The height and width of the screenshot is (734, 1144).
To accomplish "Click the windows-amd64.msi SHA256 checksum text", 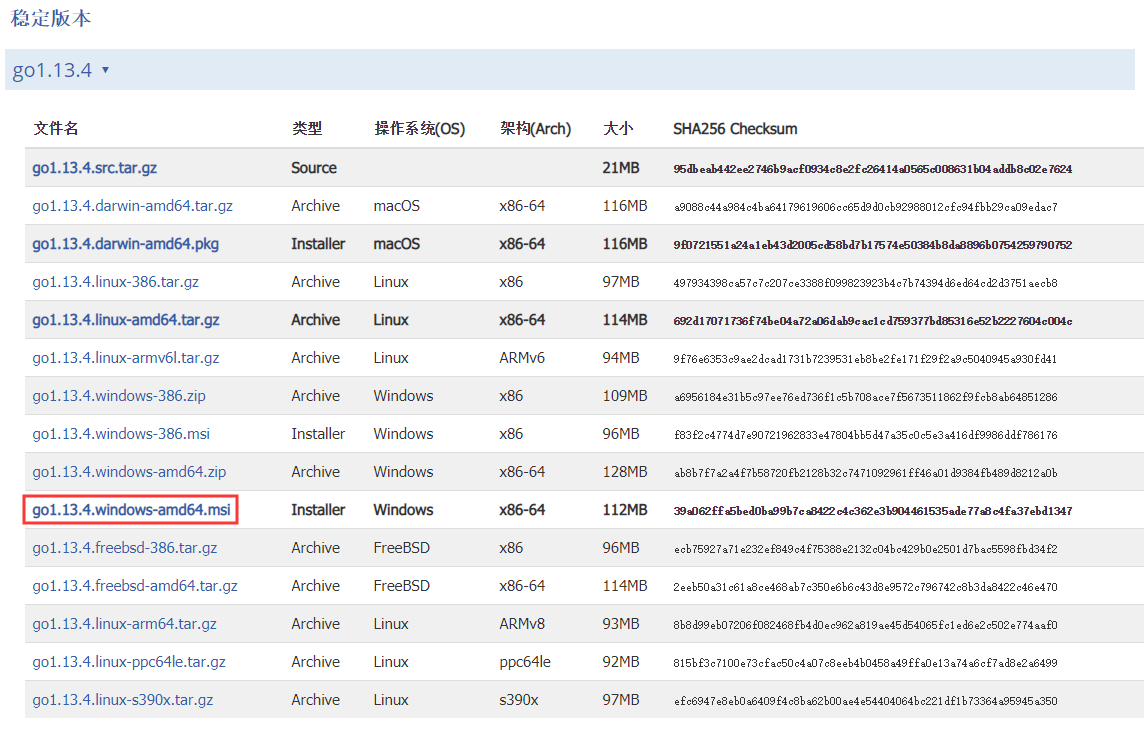I will (x=872, y=511).
